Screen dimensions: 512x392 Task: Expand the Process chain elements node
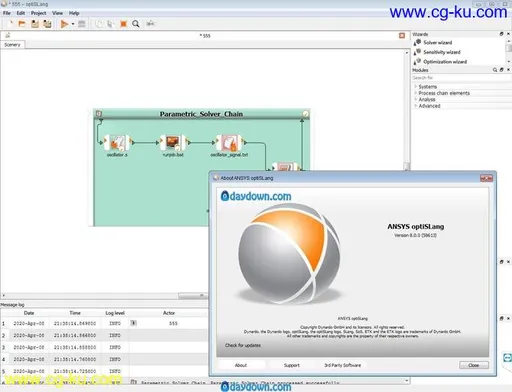[x=416, y=93]
